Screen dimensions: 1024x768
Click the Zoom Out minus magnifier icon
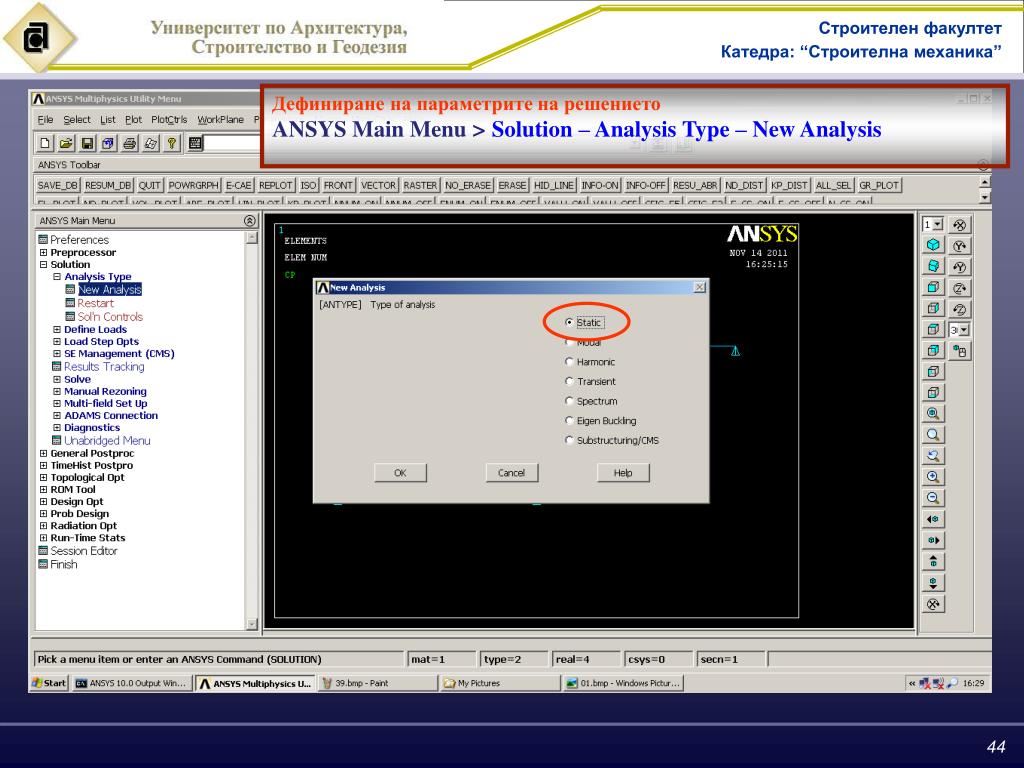933,498
